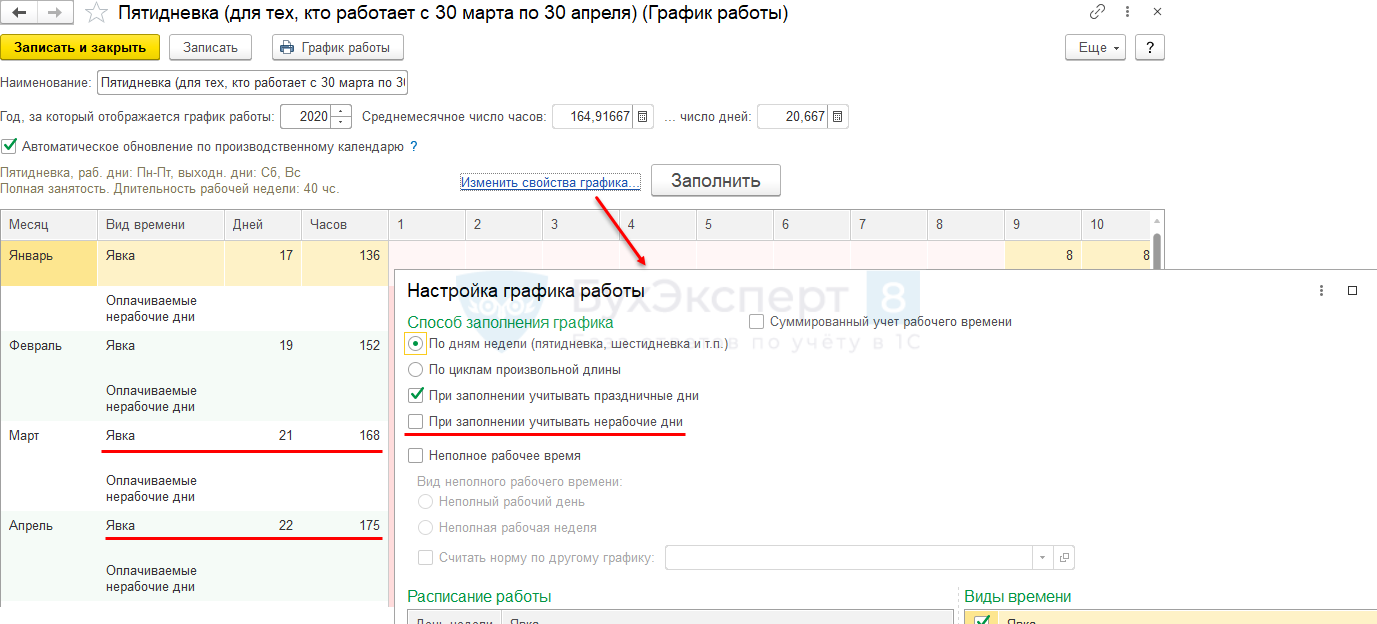Click the forward navigation arrow
Screen dimensions: 1377x624
click(54, 13)
